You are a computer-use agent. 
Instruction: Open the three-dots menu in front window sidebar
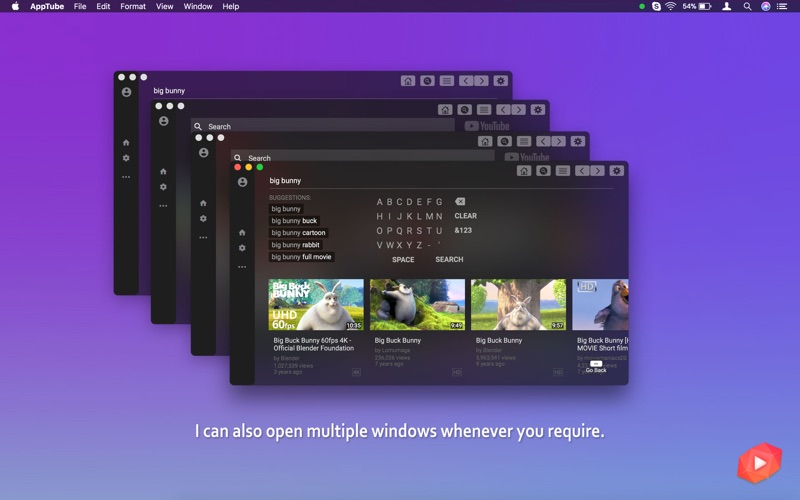[x=242, y=267]
